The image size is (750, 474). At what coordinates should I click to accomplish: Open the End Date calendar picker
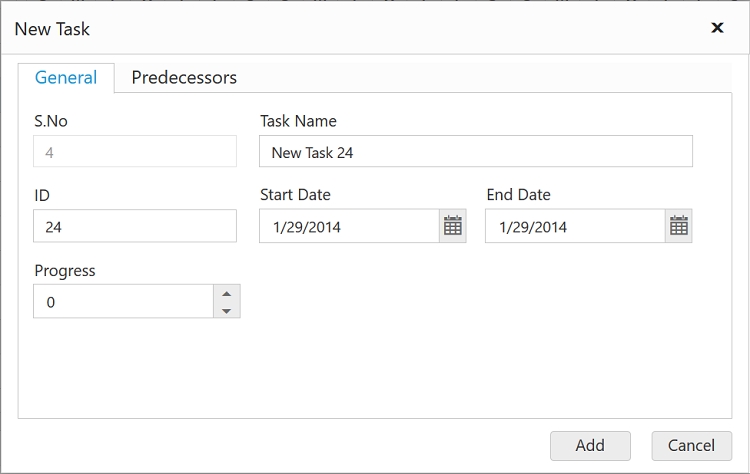(679, 226)
